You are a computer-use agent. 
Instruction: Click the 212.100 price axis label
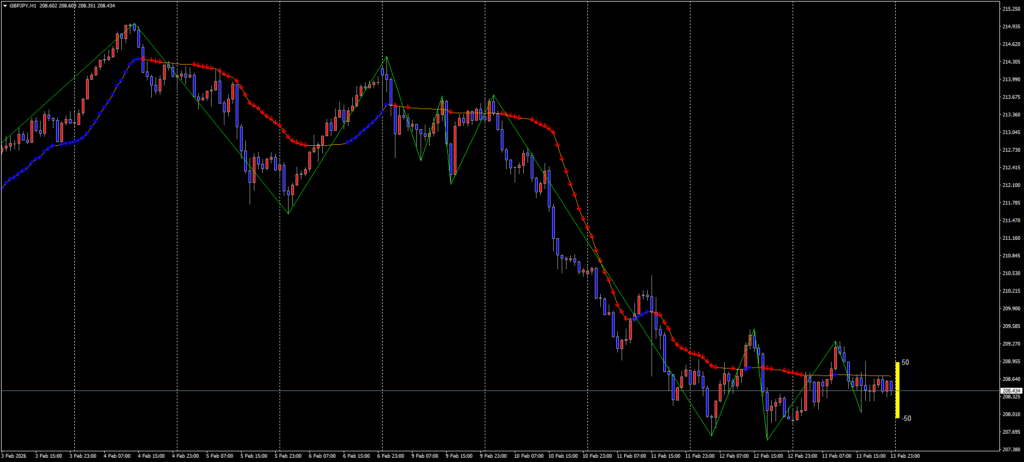click(x=1009, y=185)
